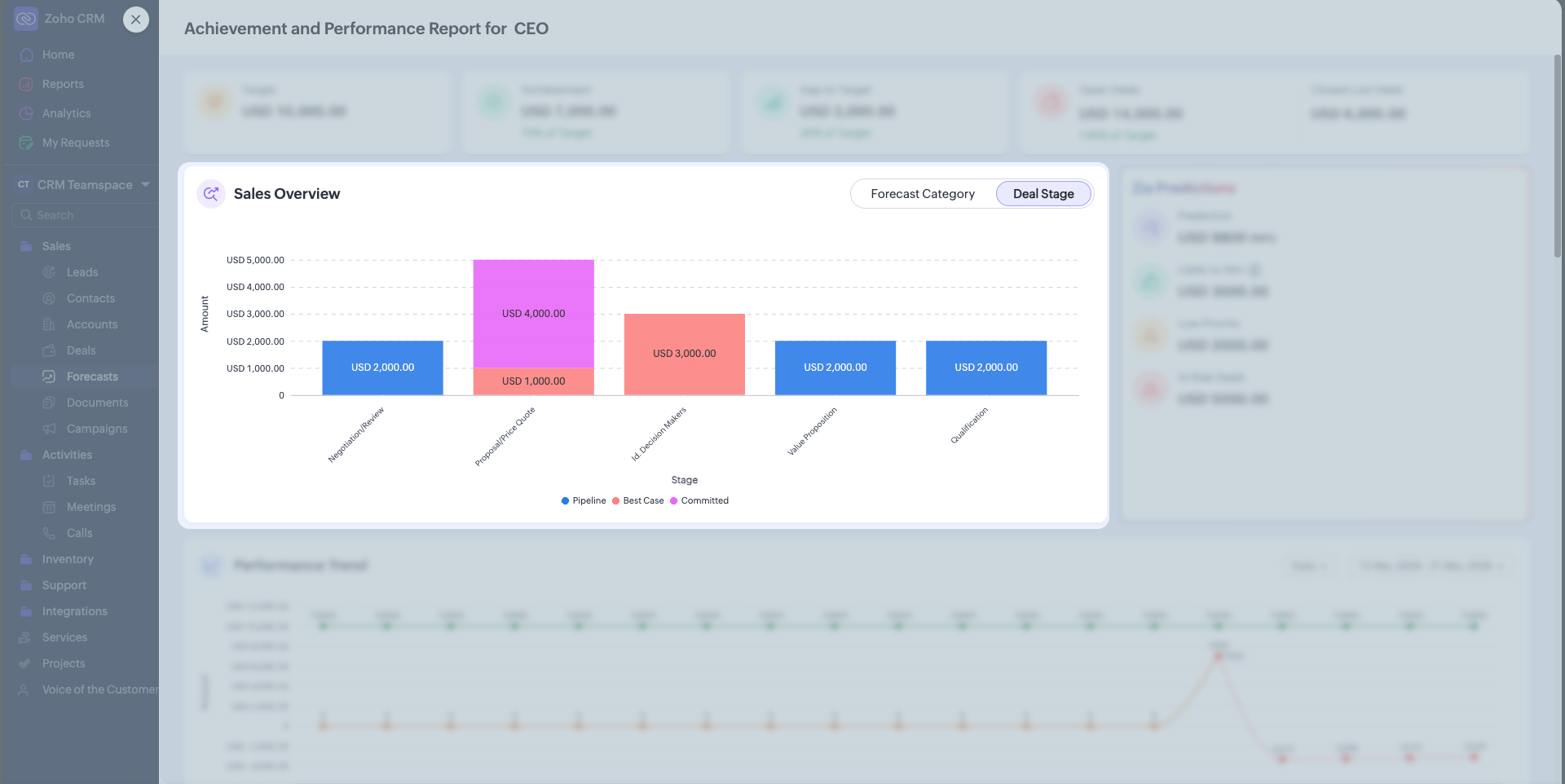Open Accounts module
The width and height of the screenshot is (1565, 784).
click(x=92, y=324)
